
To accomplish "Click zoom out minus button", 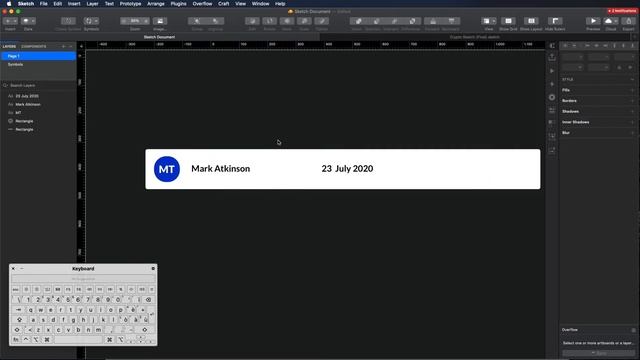I will [x=124, y=21].
